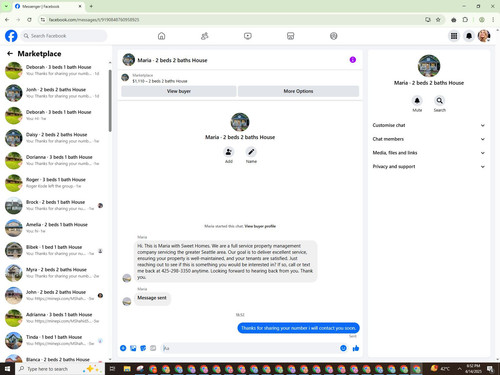Click the Search magnifier in the right panel
This screenshot has width=500, height=375.
tap(440, 101)
